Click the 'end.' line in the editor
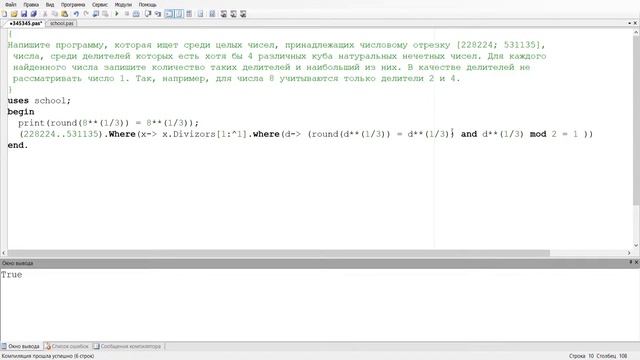This screenshot has height=360, width=640. [x=18, y=145]
